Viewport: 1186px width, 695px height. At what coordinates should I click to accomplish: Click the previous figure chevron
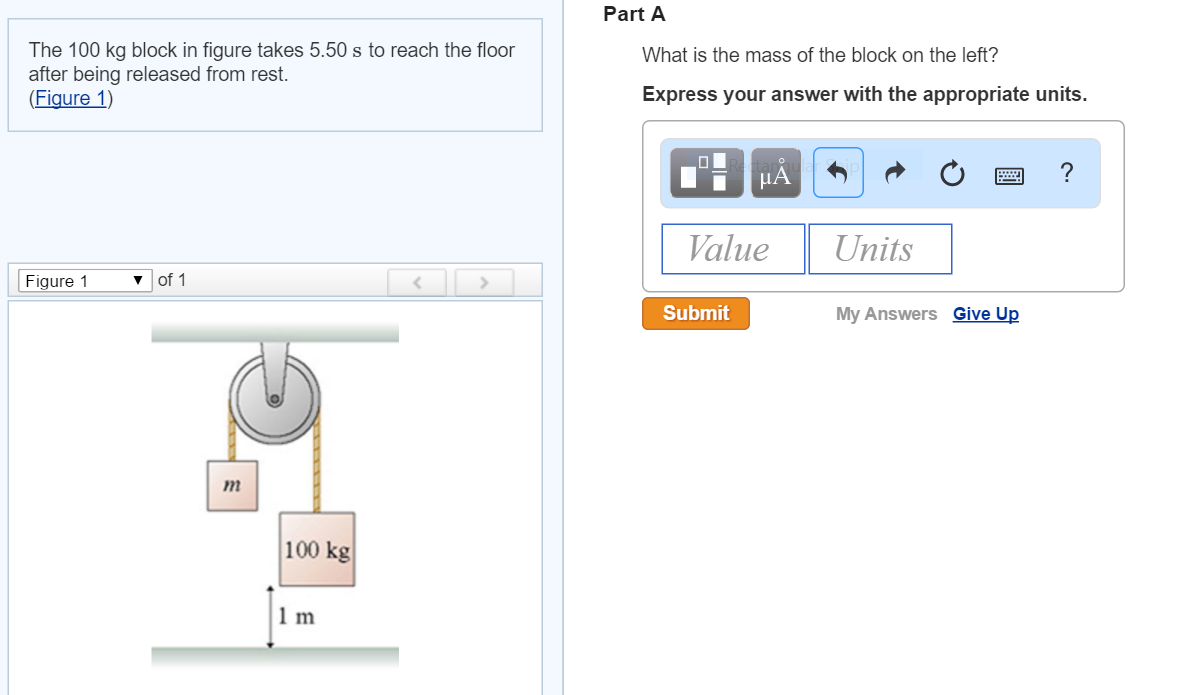click(417, 282)
